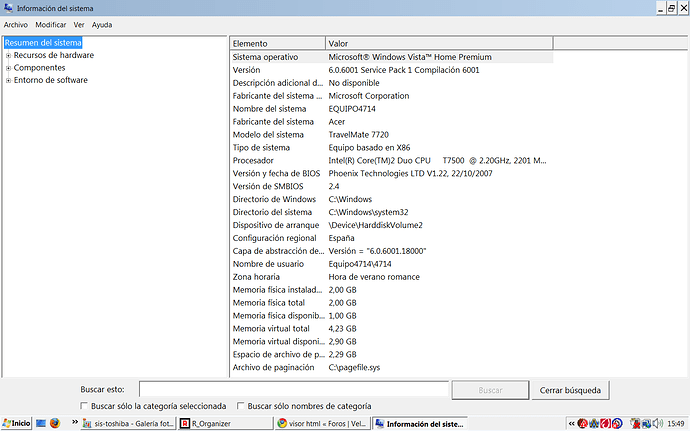
Task: Select the Zona horaria row
Action: 392,276
